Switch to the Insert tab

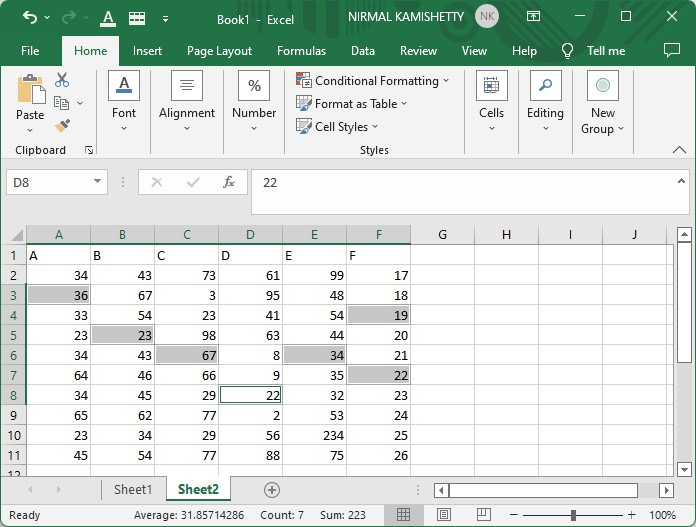147,51
